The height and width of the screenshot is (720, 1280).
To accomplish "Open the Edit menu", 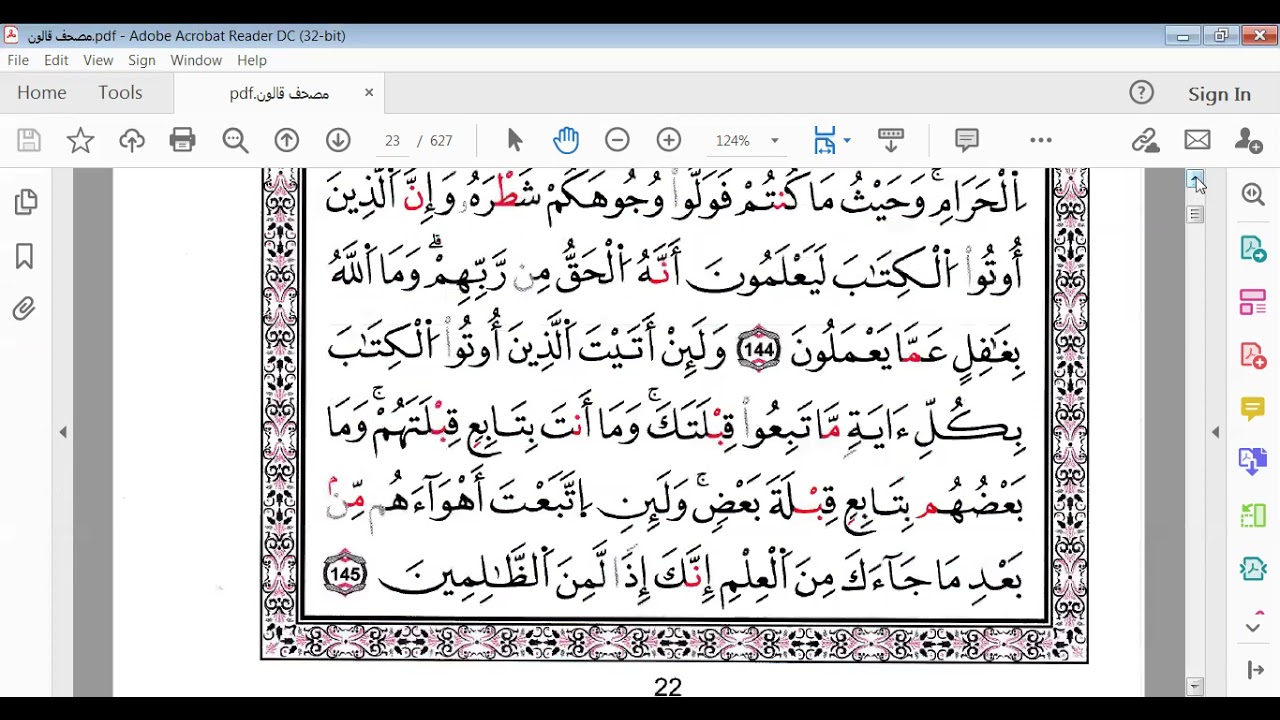I will tap(56, 60).
